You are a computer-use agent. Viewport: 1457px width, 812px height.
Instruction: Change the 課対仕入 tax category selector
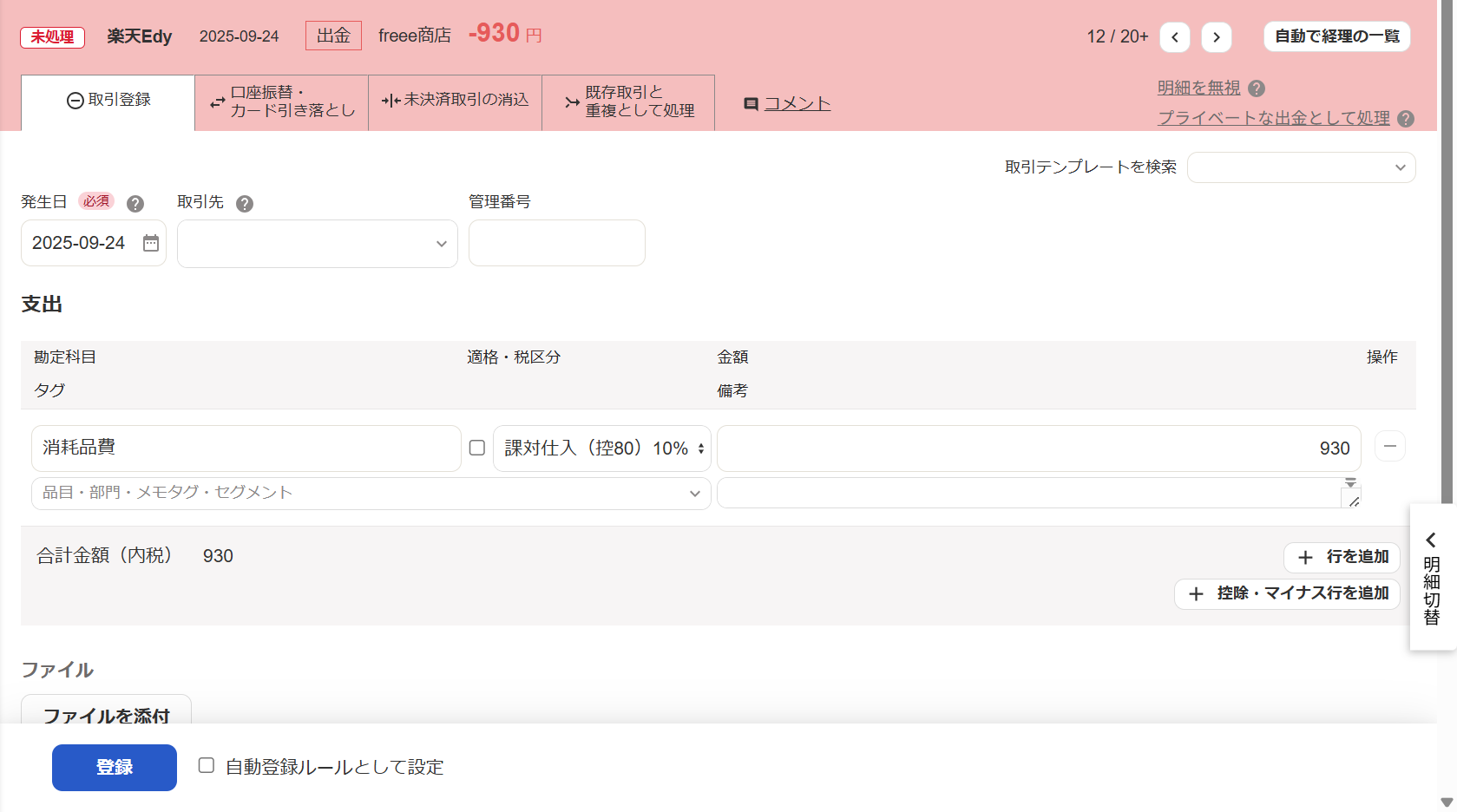tap(602, 449)
